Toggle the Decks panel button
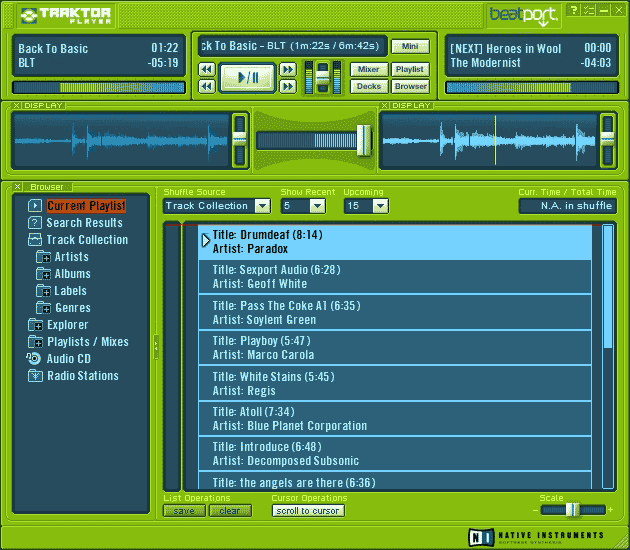Viewport: 630px width, 550px height. tap(369, 86)
